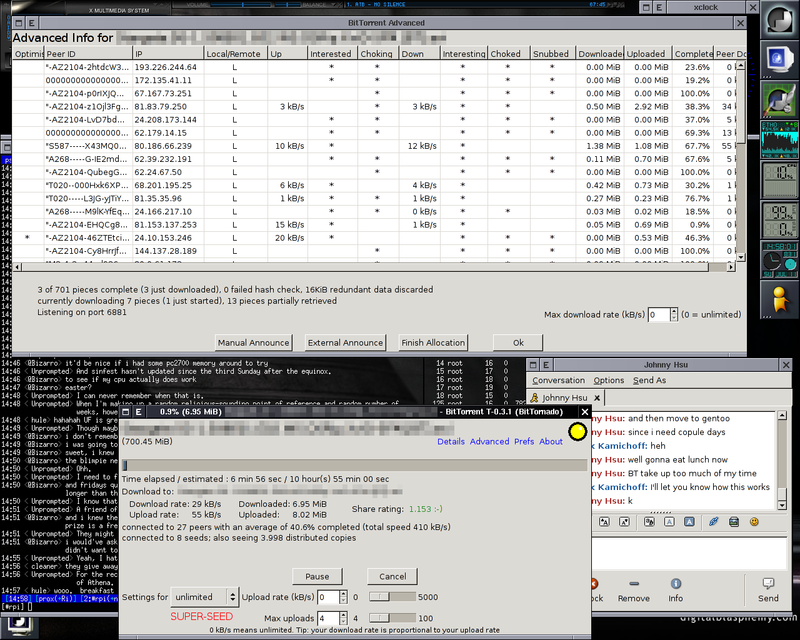Click the yellow status light in BitTornado
Viewport: 800px width, 640px height.
[x=578, y=432]
